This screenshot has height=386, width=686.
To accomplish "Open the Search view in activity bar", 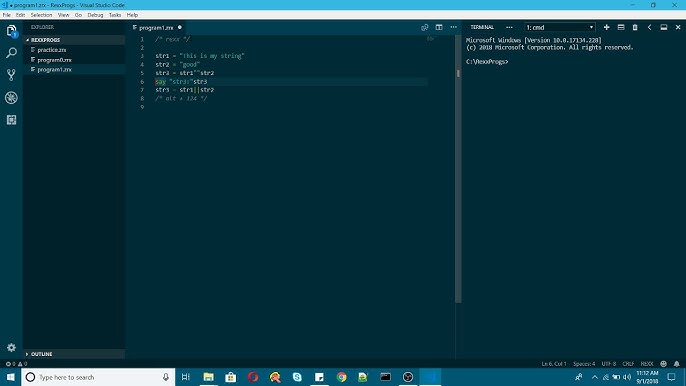I will (x=11, y=53).
